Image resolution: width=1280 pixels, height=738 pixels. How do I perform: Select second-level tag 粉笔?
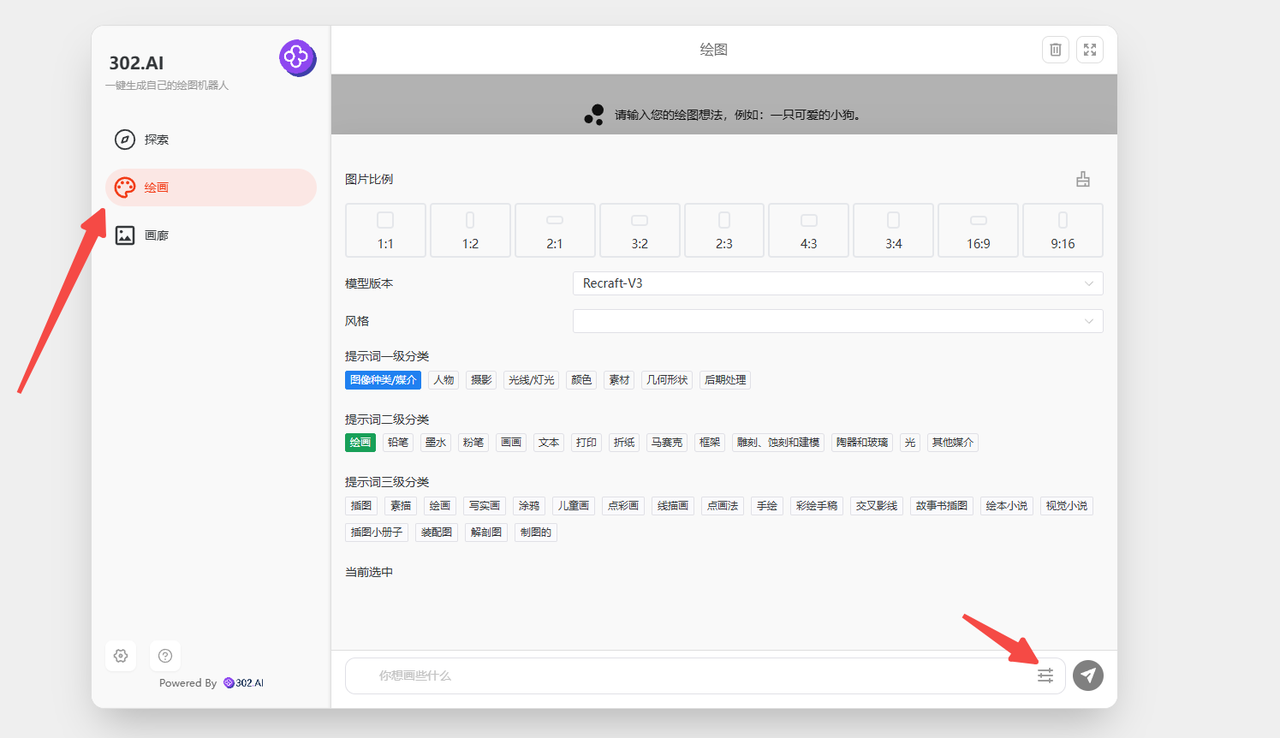473,442
